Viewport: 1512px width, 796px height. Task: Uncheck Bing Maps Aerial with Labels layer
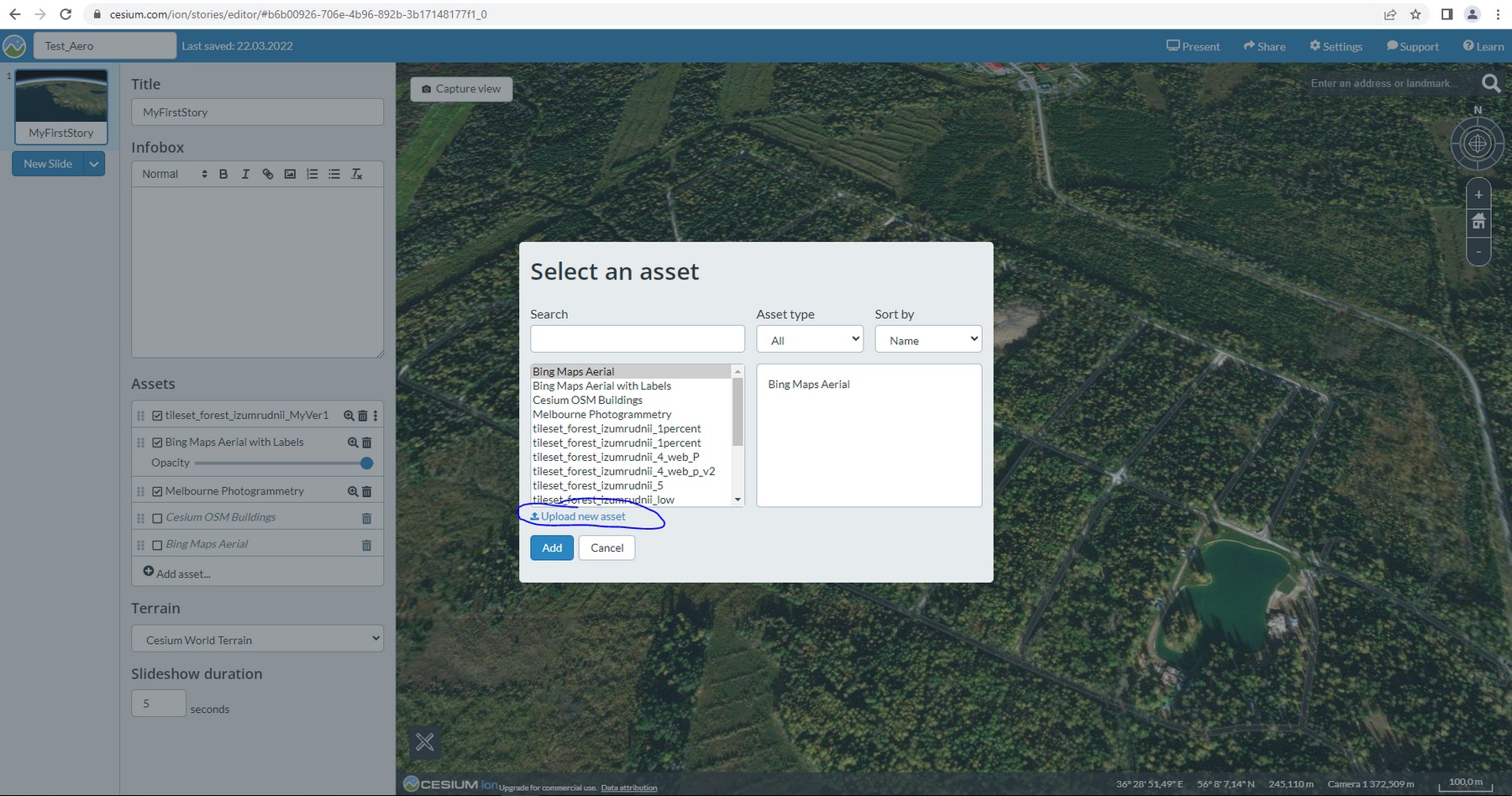pyautogui.click(x=157, y=443)
